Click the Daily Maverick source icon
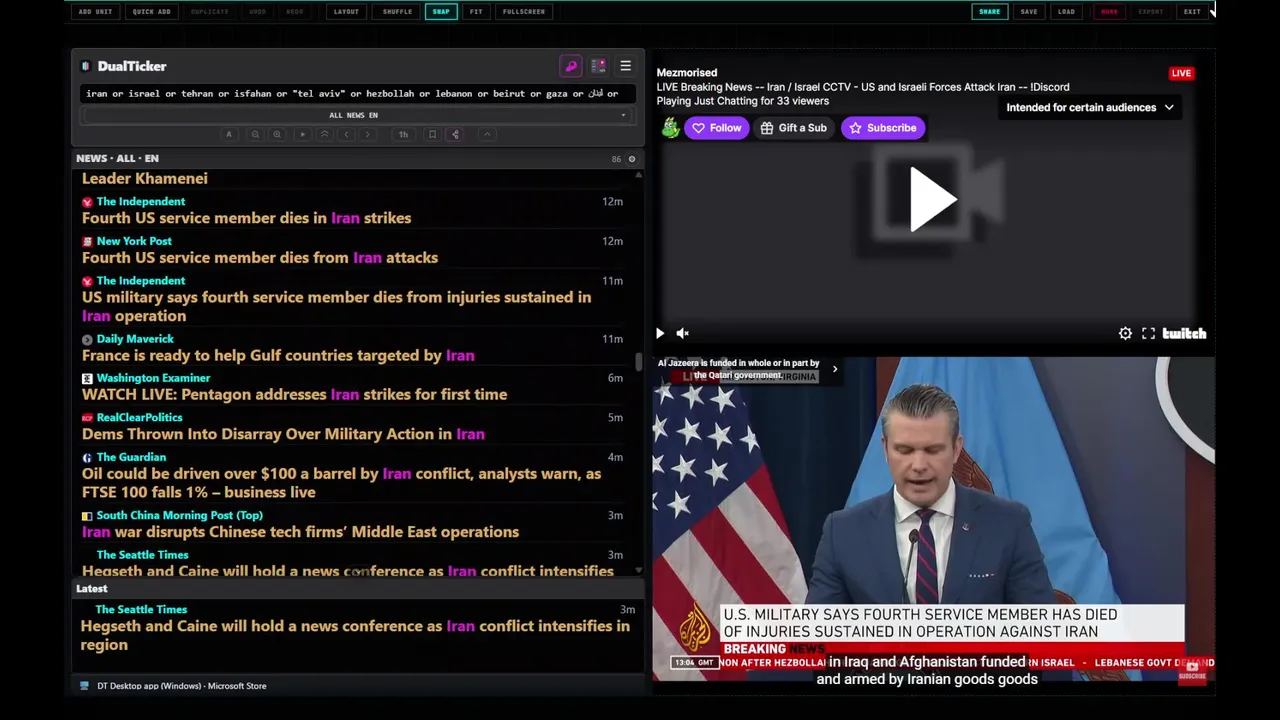 tap(87, 339)
